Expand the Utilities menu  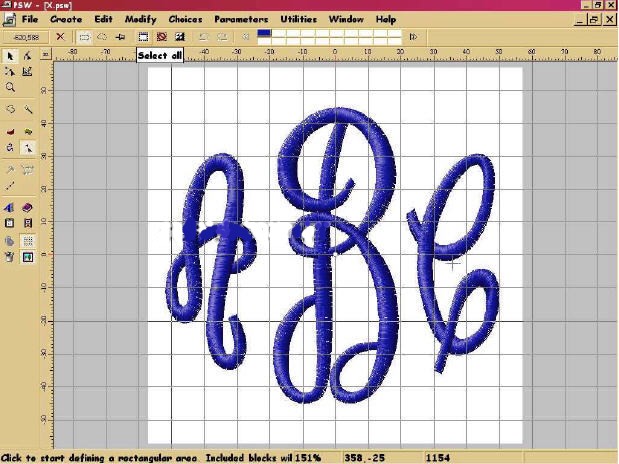click(x=298, y=19)
